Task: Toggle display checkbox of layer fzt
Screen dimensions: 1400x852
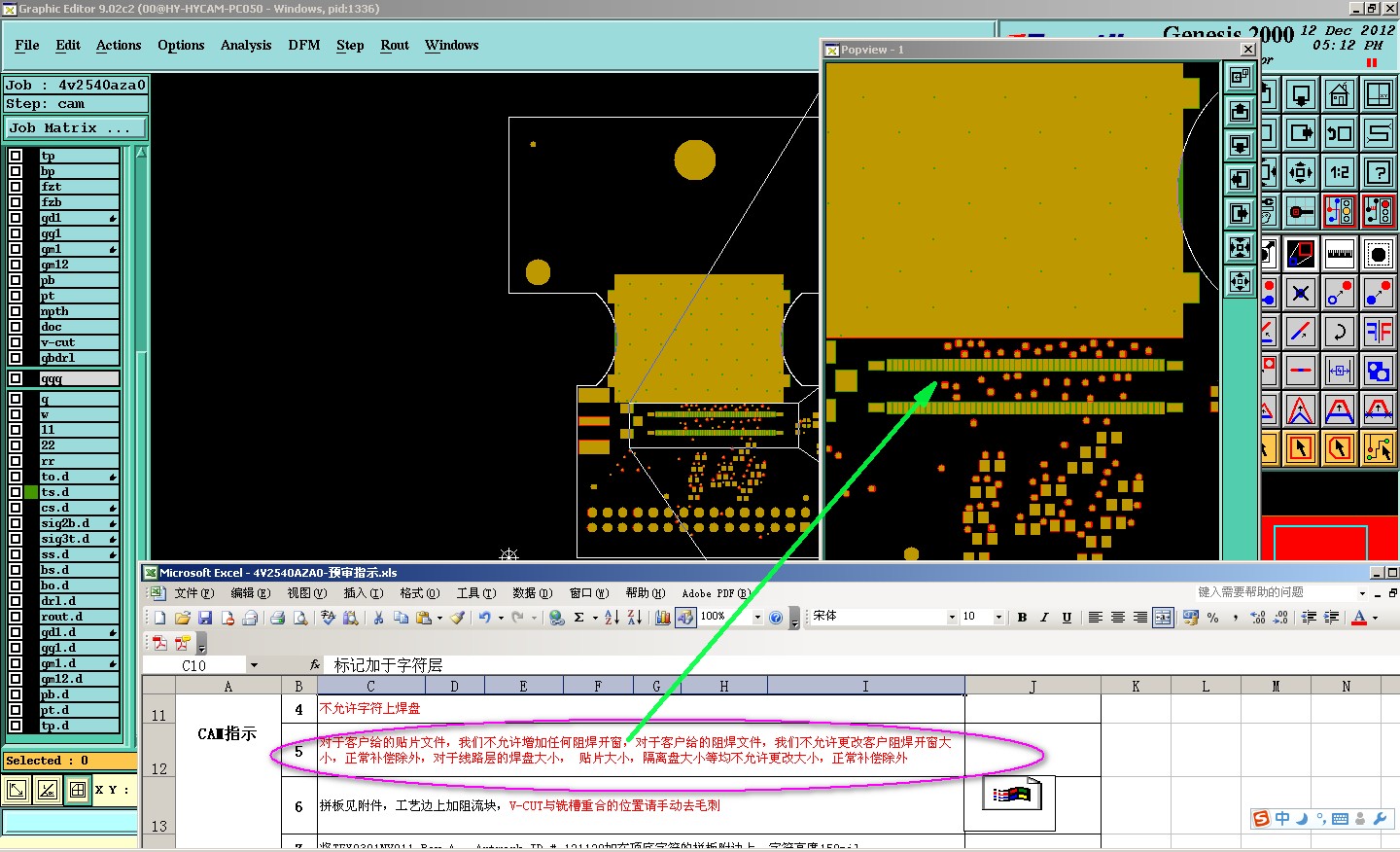Action: click(16, 187)
